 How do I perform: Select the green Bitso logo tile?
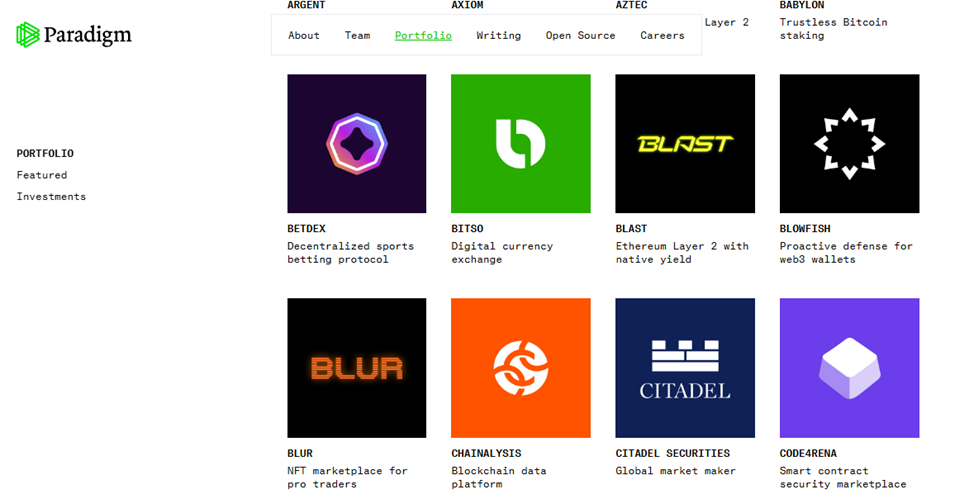[520, 144]
